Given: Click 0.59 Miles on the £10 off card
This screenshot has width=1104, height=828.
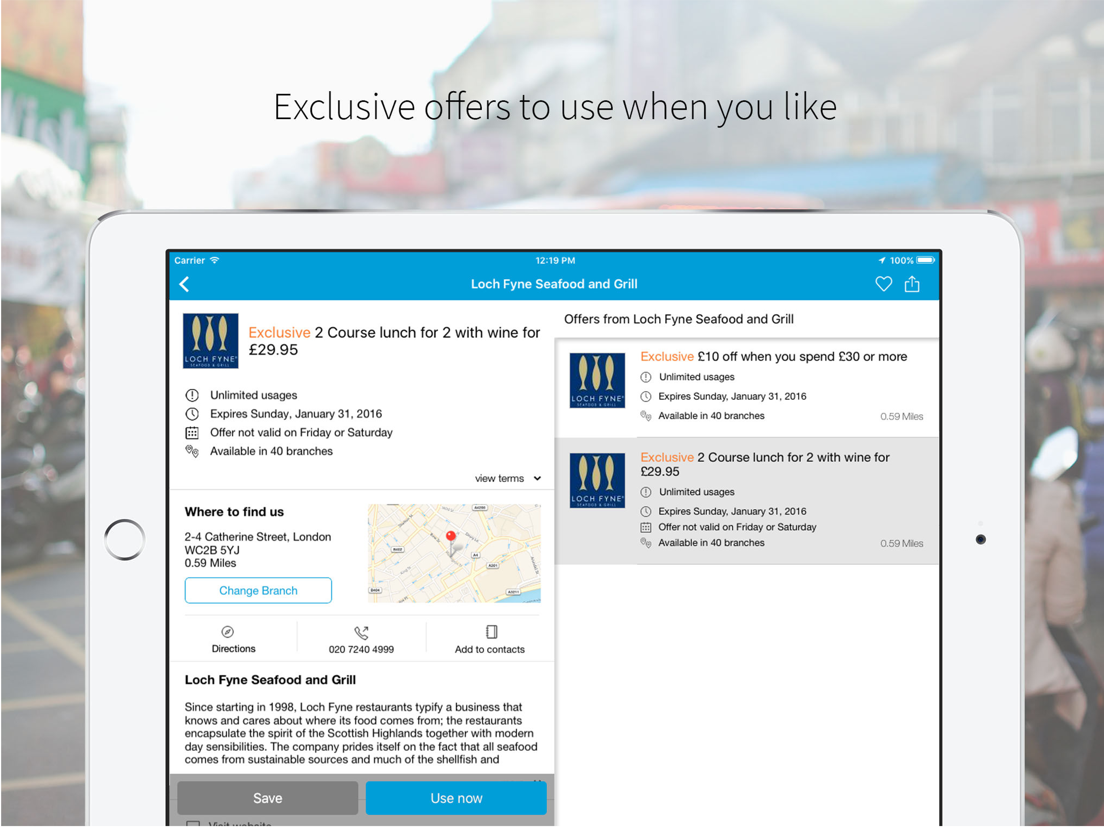Looking at the screenshot, I should click(x=901, y=417).
